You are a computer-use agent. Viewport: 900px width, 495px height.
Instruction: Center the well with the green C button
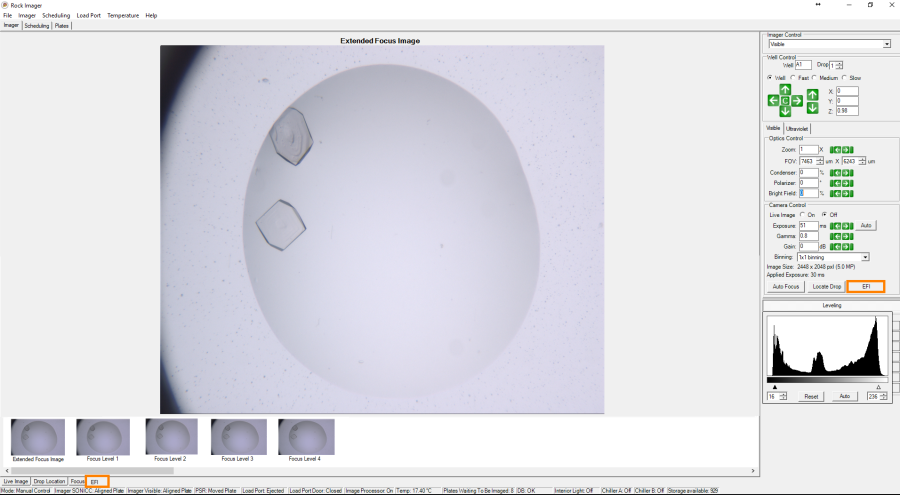(x=785, y=100)
